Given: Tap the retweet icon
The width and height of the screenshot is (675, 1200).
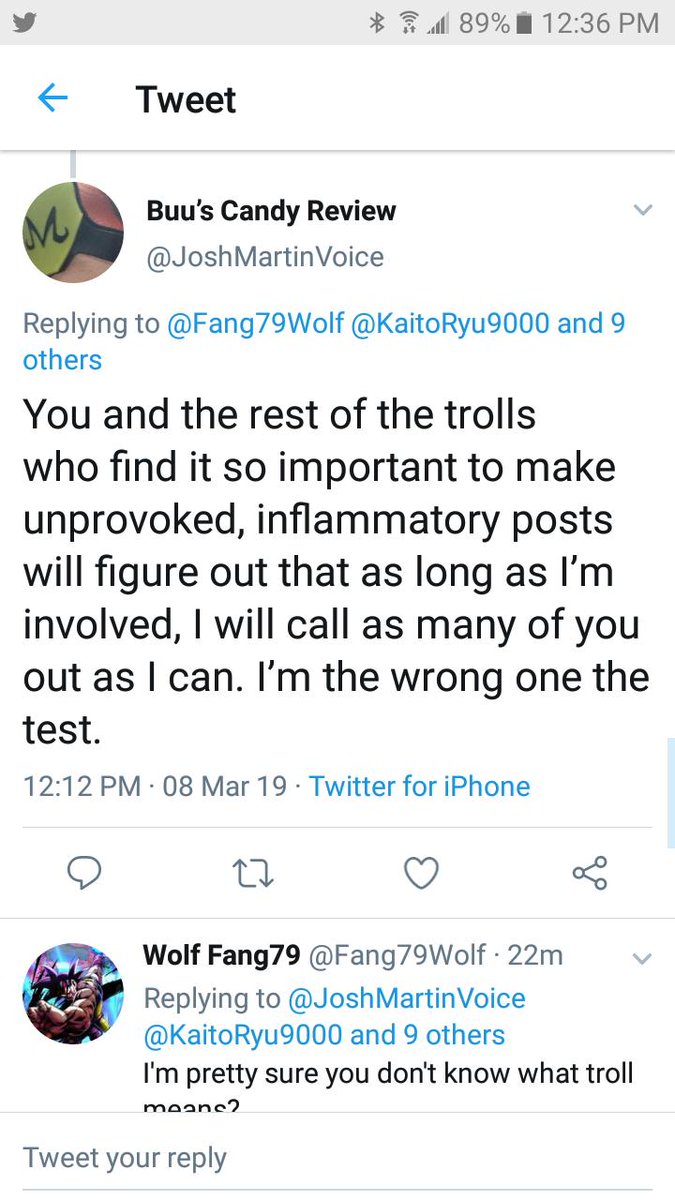Looking at the screenshot, I should pyautogui.click(x=254, y=873).
